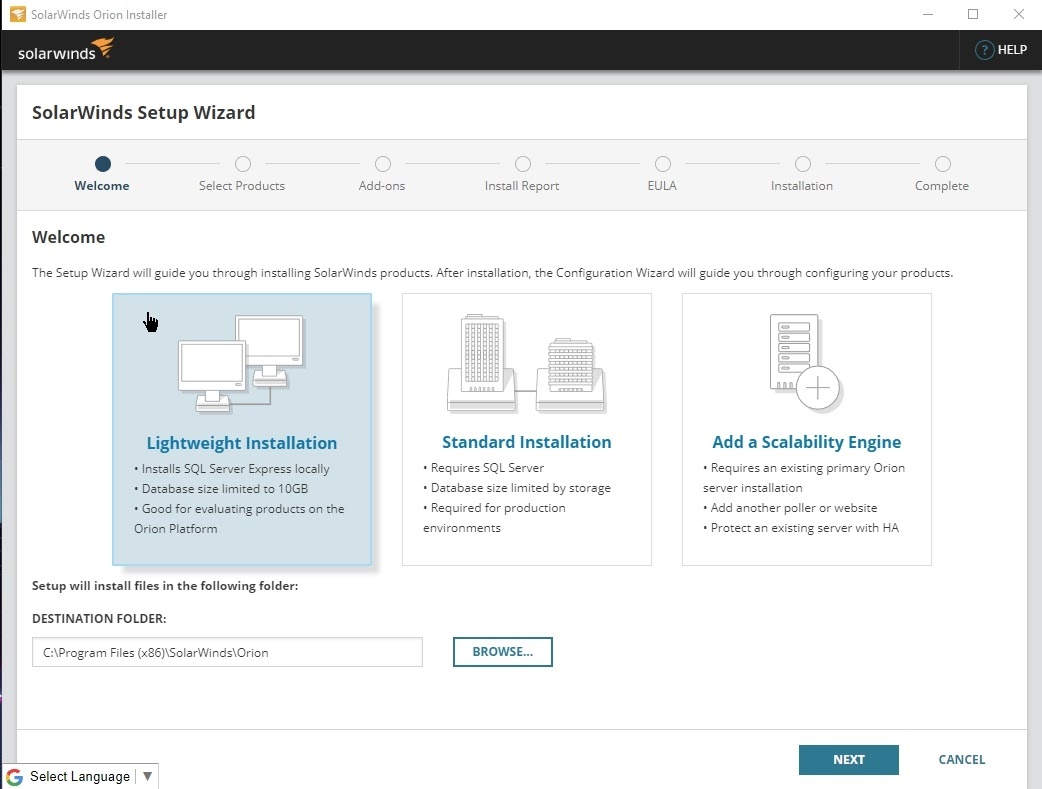Screen dimensions: 1042x789
Task: Minimize the installer window
Action: pos(928,14)
